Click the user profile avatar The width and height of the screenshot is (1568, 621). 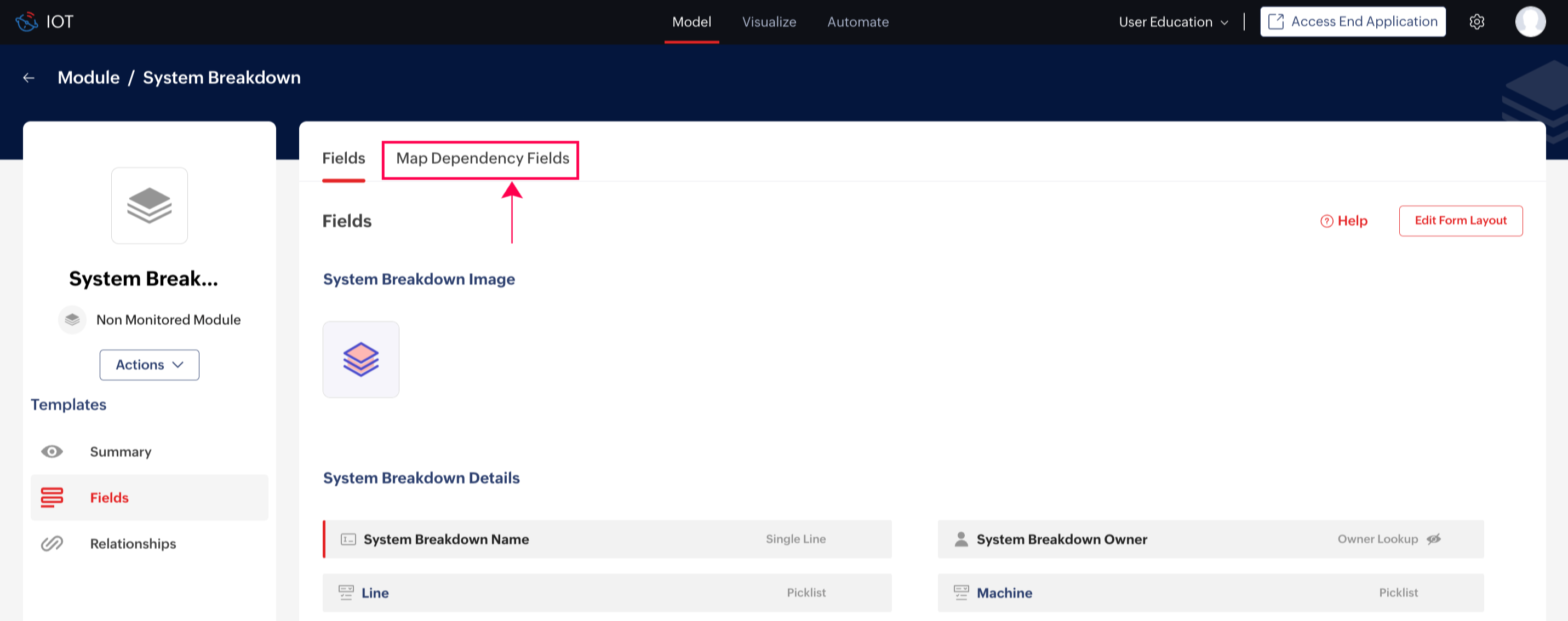pos(1530,22)
